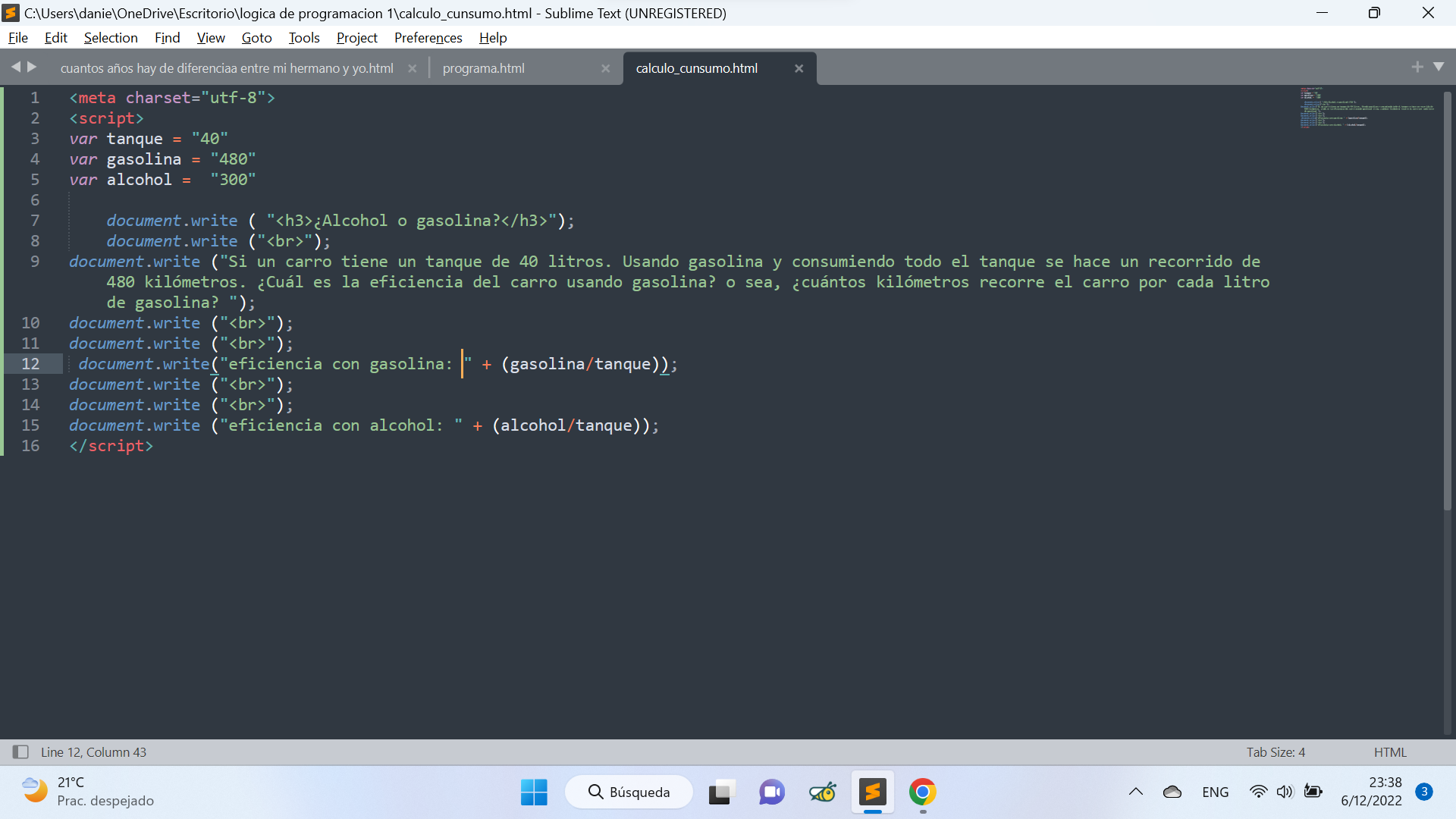The height and width of the screenshot is (819, 1456).
Task: Click line number 16 in the gutter
Action: (30, 446)
